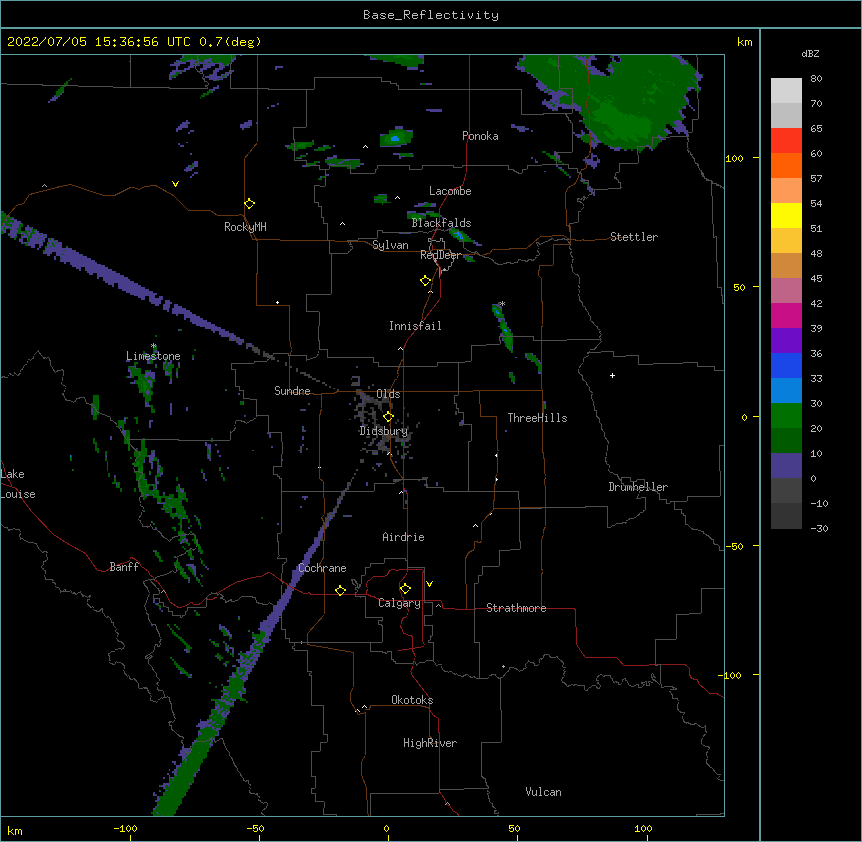Image resolution: width=862 pixels, height=842 pixels.
Task: Click the white plus marker east of ThreeHills
Action: click(x=612, y=375)
